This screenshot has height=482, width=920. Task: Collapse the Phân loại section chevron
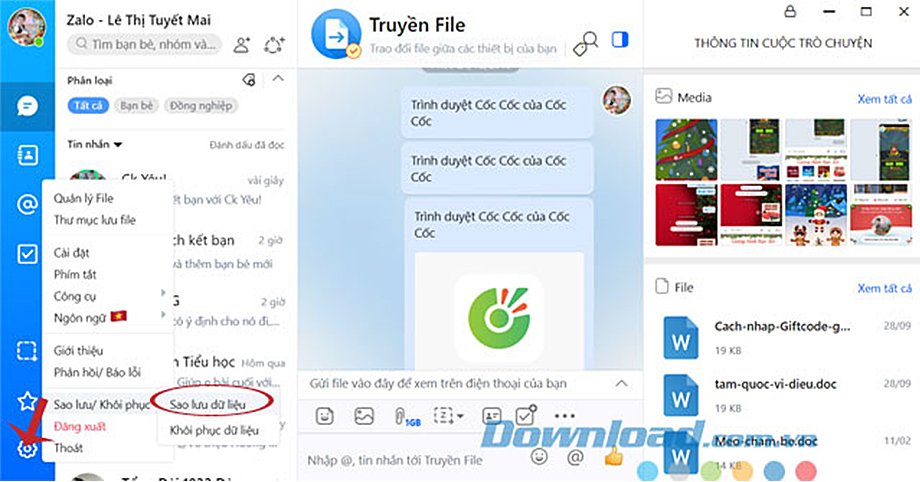pyautogui.click(x=278, y=78)
